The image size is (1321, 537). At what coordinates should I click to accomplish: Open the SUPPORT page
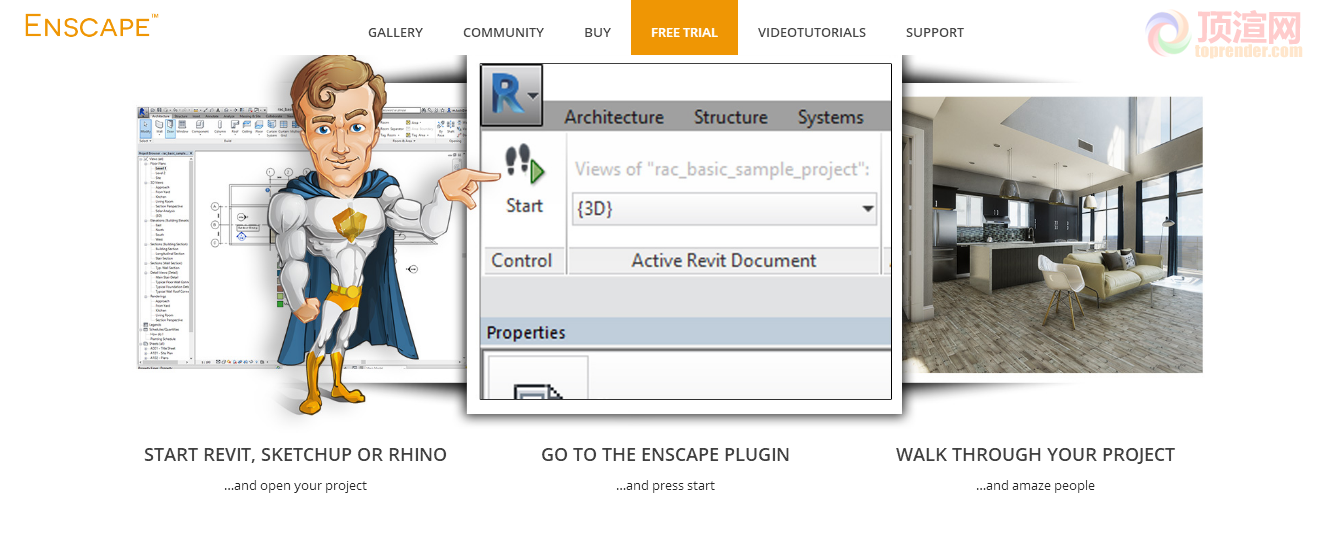tap(935, 32)
